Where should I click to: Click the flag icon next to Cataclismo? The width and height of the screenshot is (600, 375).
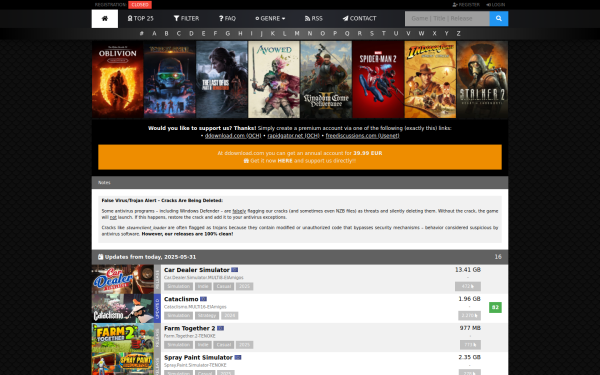(203, 299)
